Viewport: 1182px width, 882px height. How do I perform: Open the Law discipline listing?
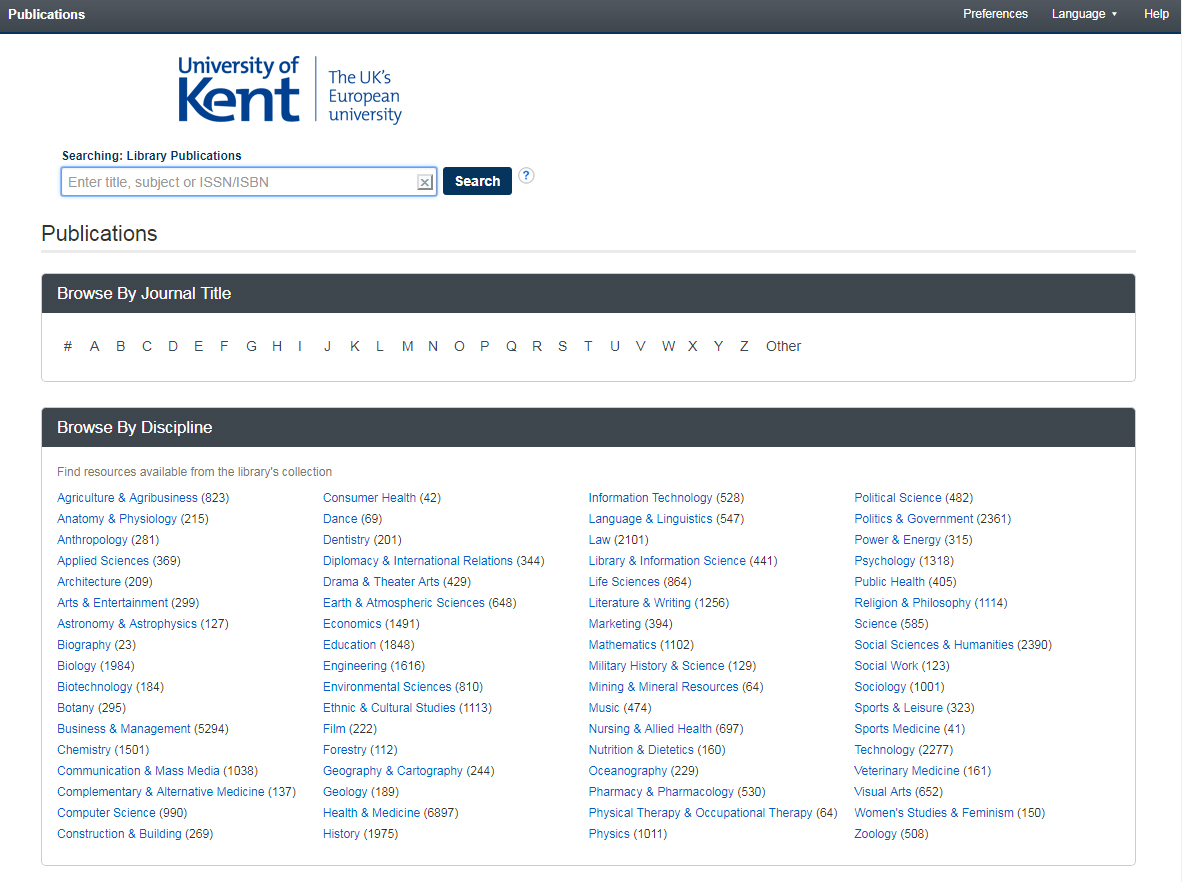[599, 539]
